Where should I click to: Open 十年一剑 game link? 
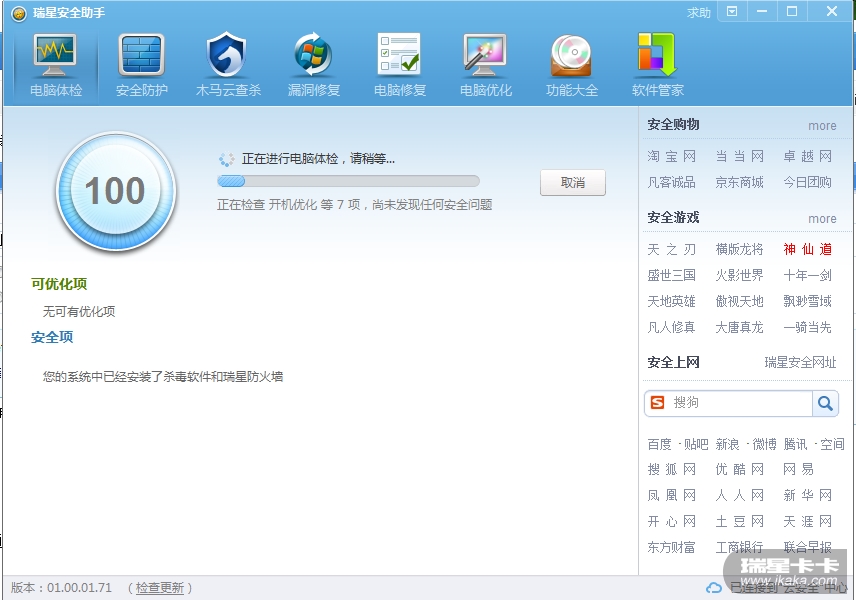807,275
